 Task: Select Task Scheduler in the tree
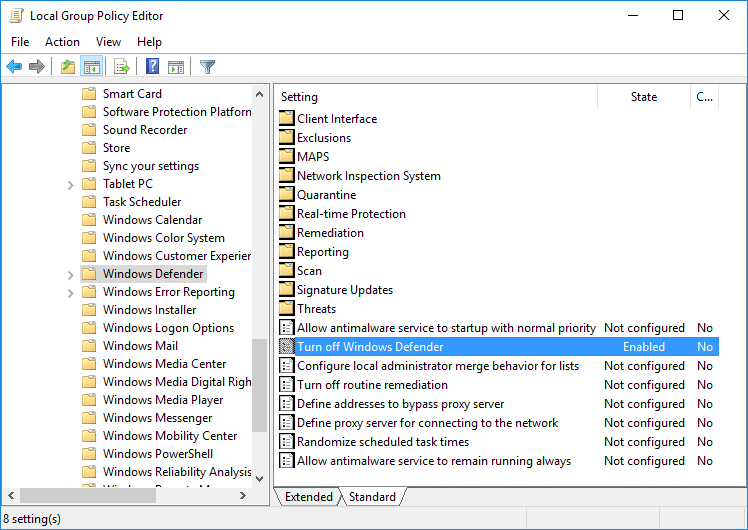(x=142, y=202)
